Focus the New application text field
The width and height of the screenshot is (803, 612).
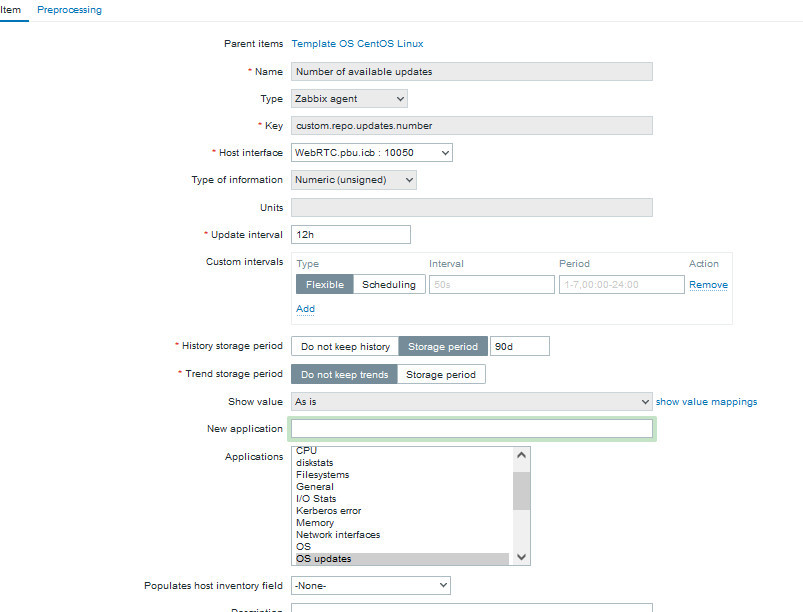point(471,429)
